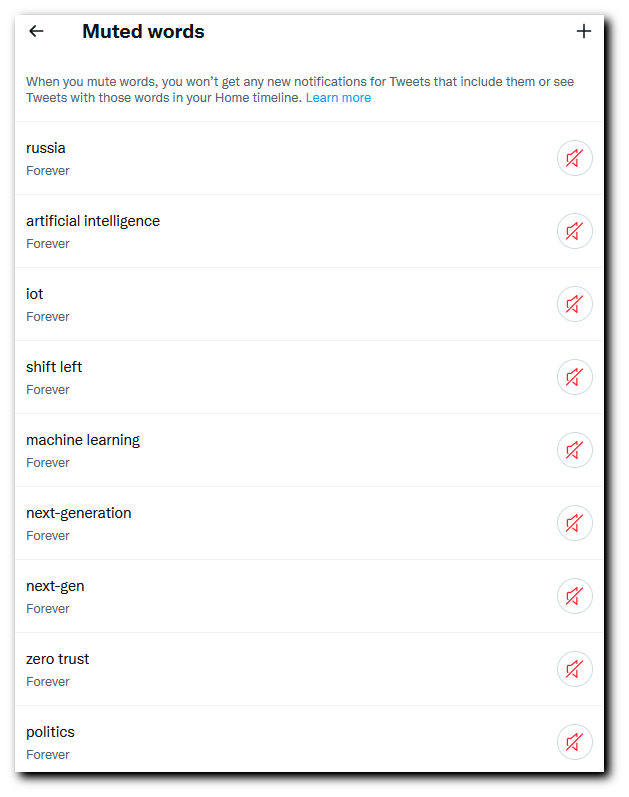
Task: Unmute the word iot
Action: coord(574,304)
